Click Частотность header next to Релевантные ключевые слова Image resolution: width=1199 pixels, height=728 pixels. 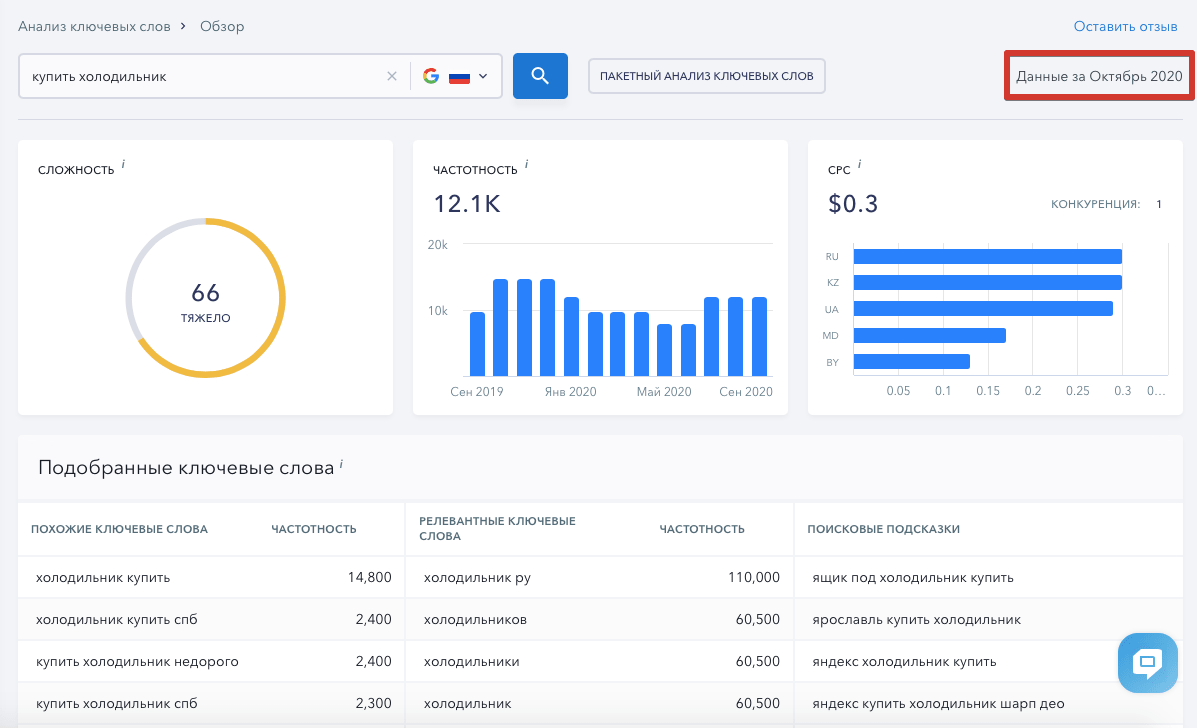702,529
